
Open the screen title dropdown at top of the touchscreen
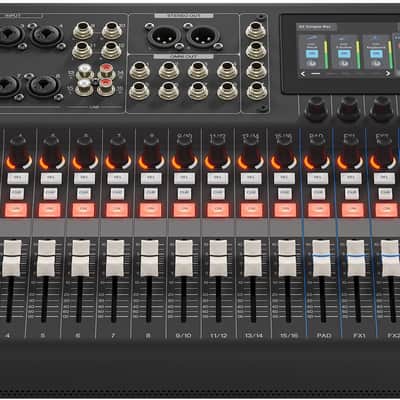[x=316, y=27]
